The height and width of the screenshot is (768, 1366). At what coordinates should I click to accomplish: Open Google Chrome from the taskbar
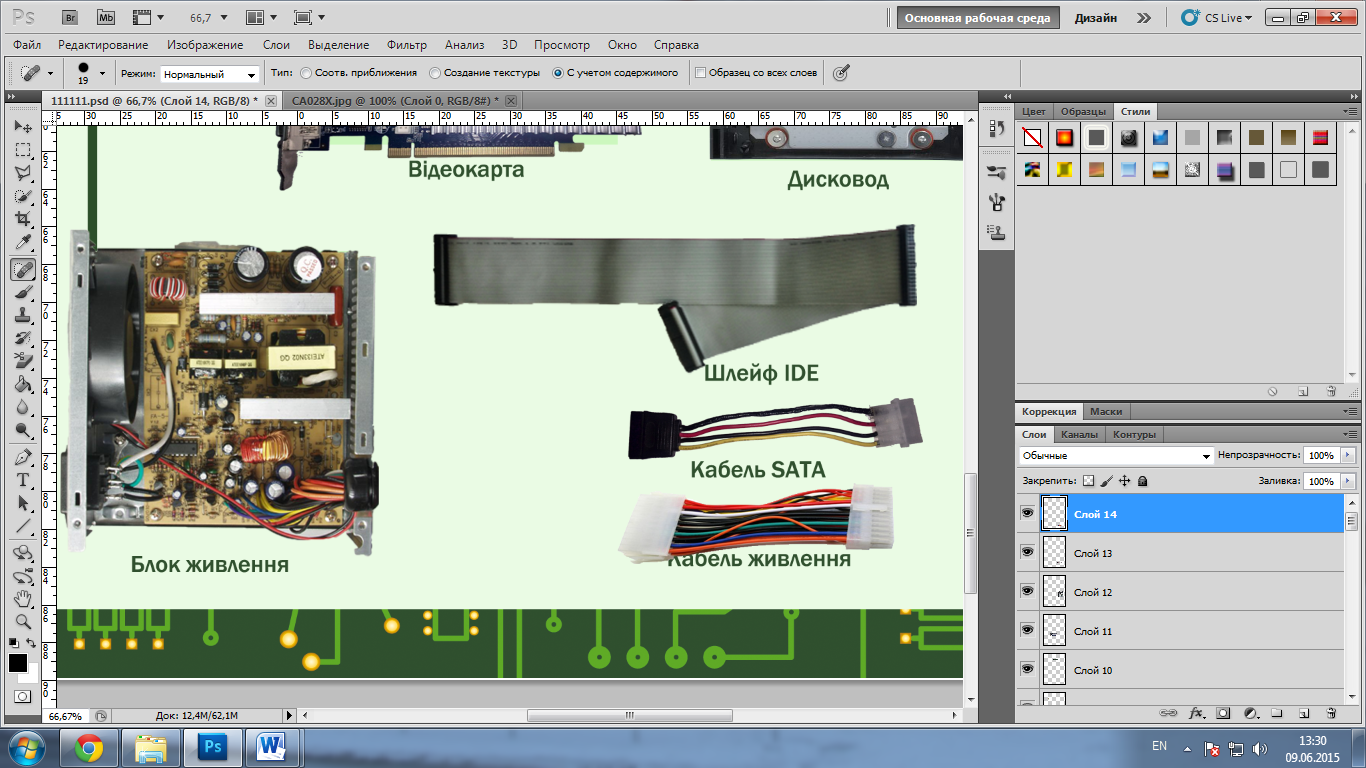pos(89,747)
